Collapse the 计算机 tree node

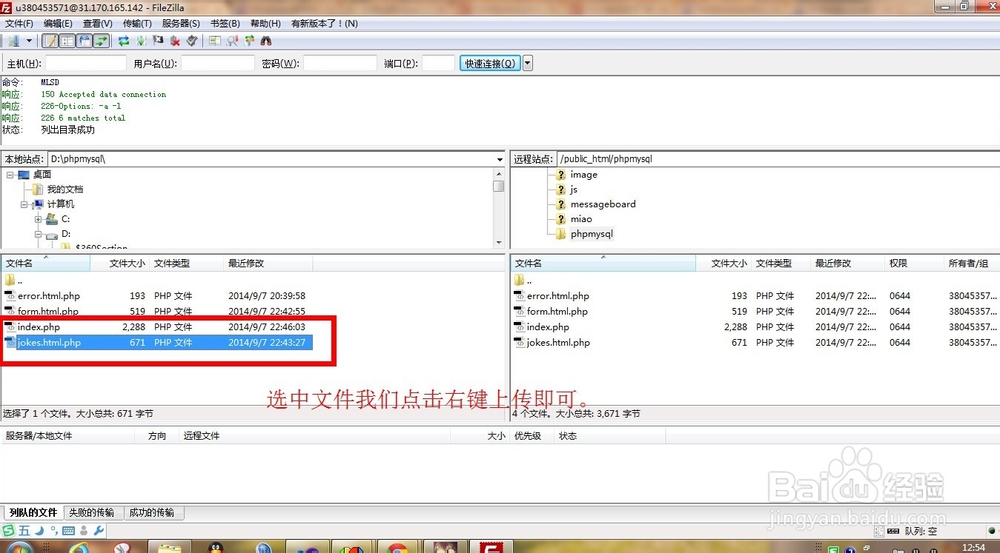pyautogui.click(x=24, y=204)
